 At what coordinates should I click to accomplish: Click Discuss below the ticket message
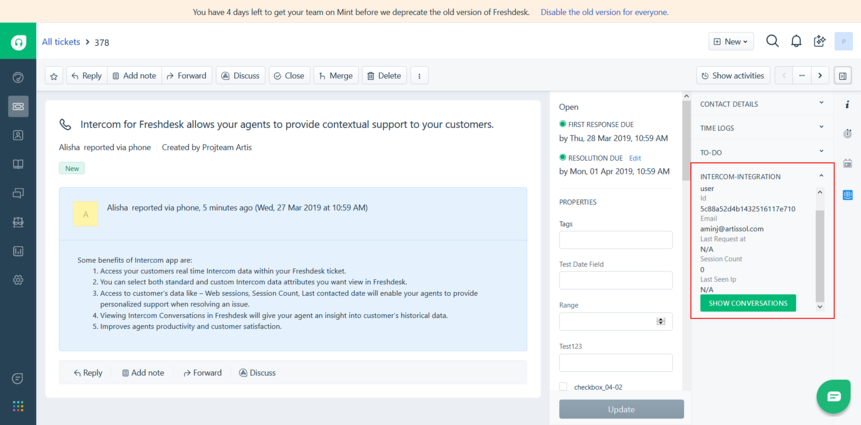[258, 372]
